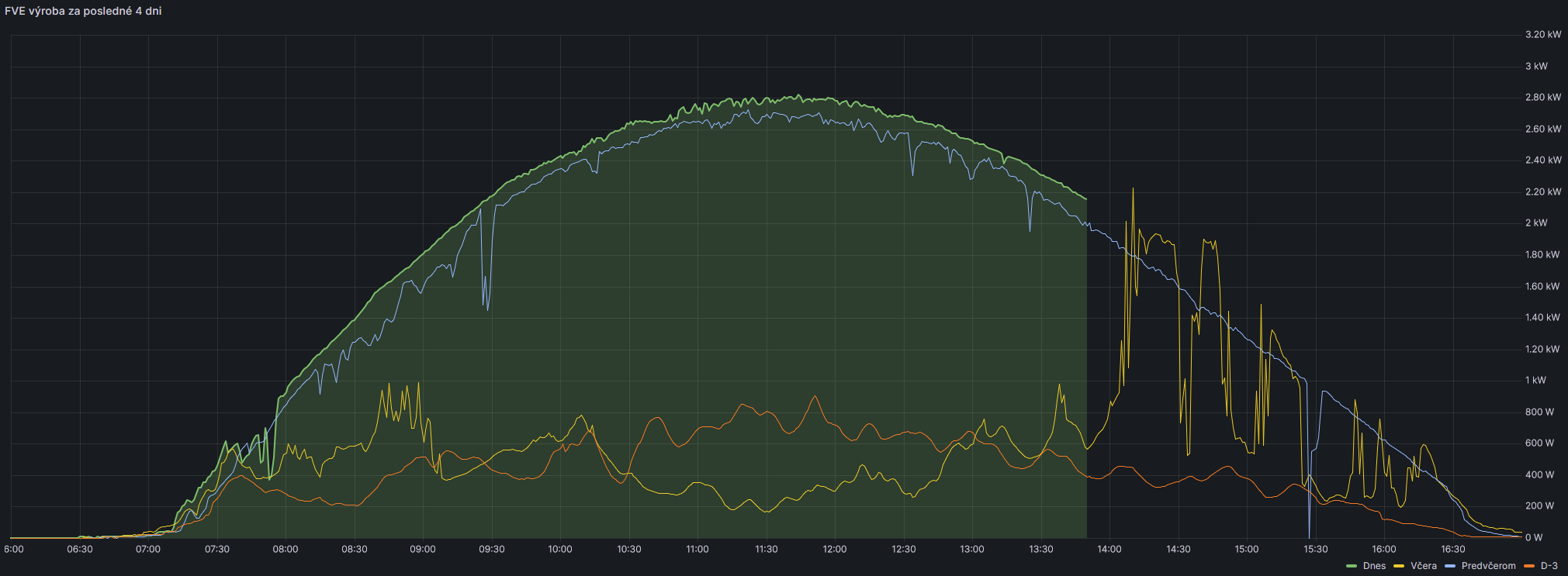
Task: Click the yellow Včera legend color swatch
Action: coord(1400,566)
